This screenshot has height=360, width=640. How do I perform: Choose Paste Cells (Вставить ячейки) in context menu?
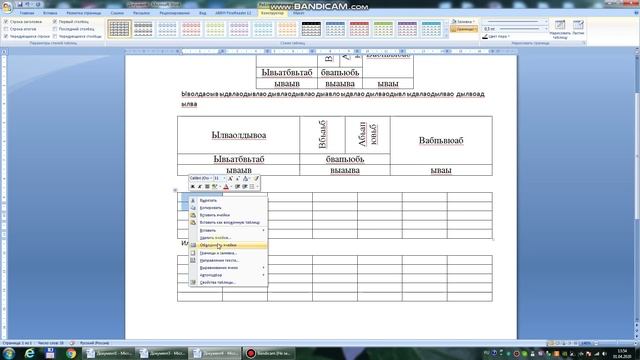(228, 215)
